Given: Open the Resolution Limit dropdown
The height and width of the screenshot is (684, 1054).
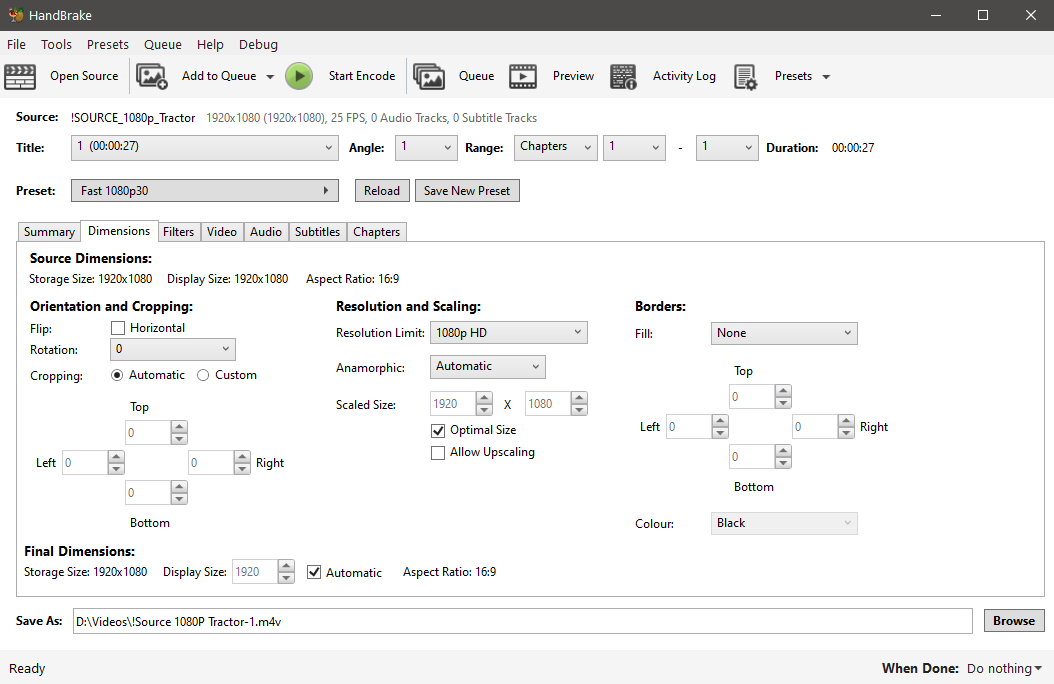Looking at the screenshot, I should coord(508,332).
